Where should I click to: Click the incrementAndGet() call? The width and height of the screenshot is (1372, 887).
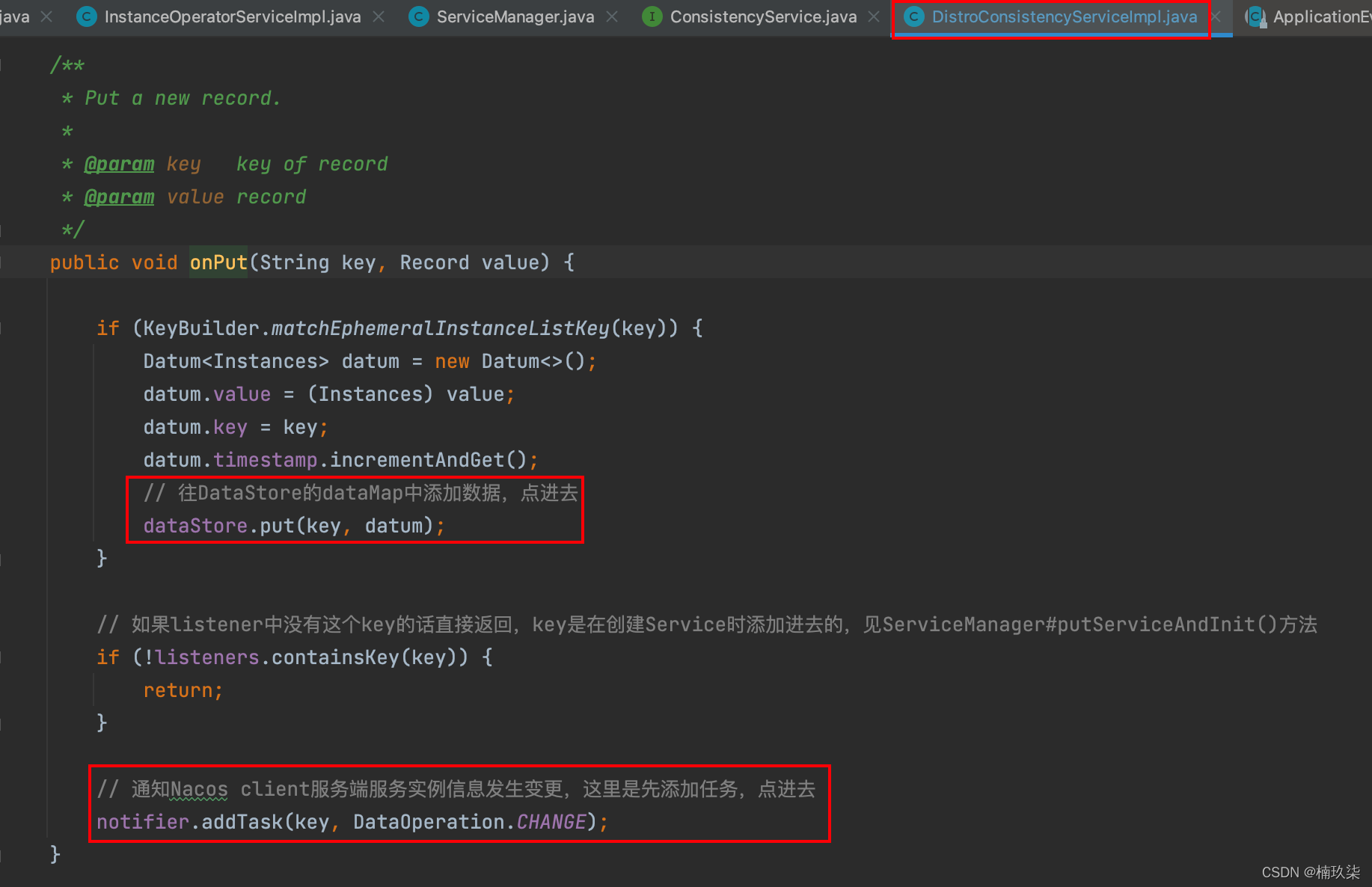[x=429, y=460]
